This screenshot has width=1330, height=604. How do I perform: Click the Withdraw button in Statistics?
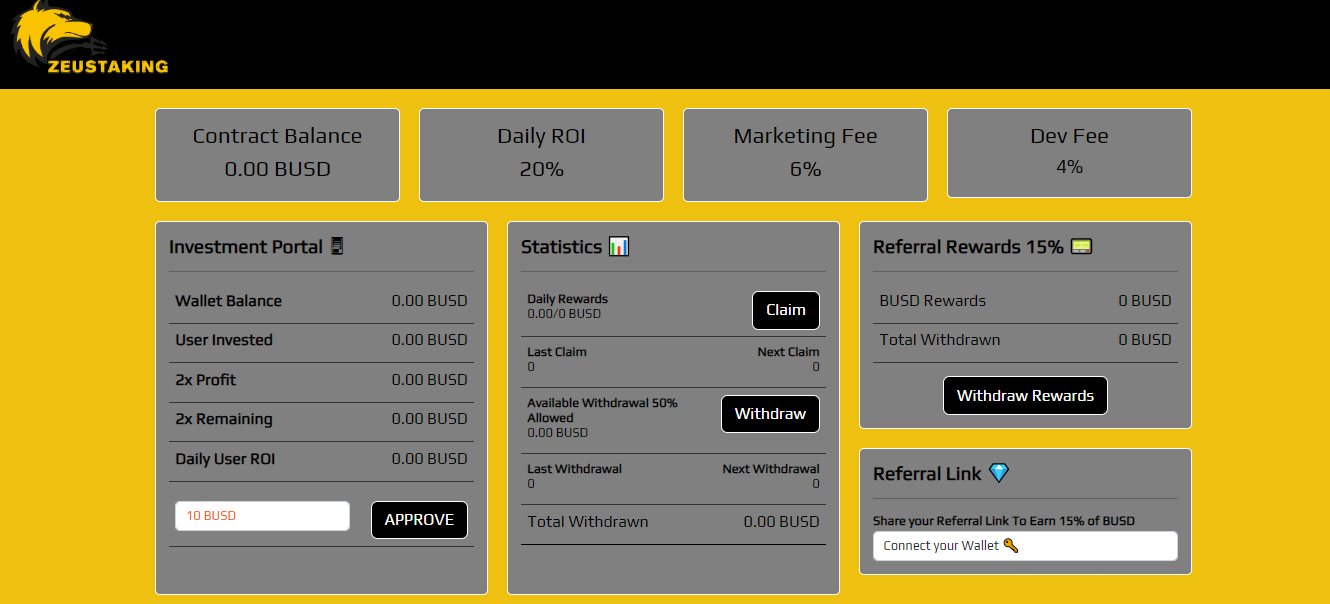[770, 414]
